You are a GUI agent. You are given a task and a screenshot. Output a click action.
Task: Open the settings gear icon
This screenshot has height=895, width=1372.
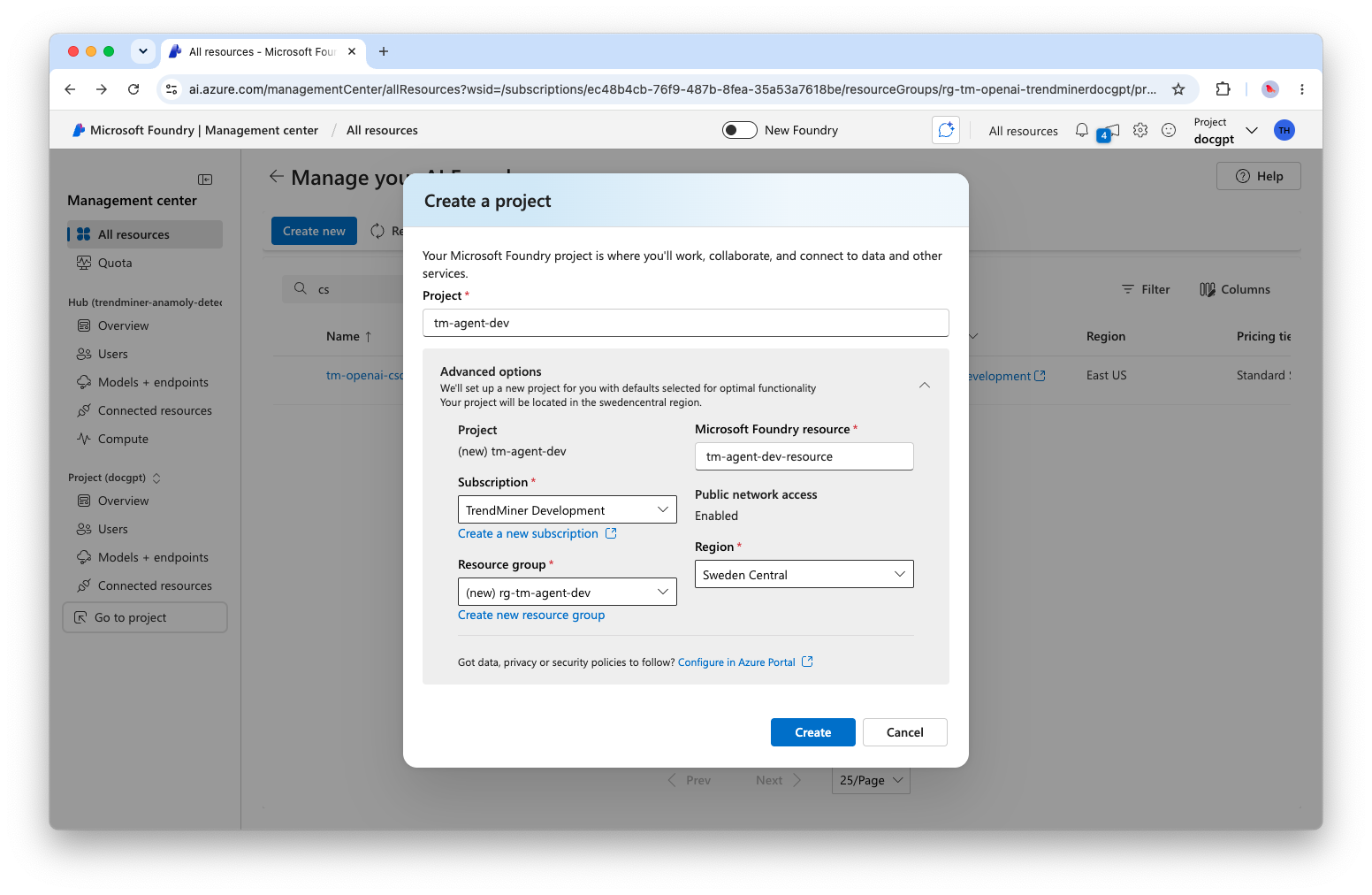[1140, 130]
